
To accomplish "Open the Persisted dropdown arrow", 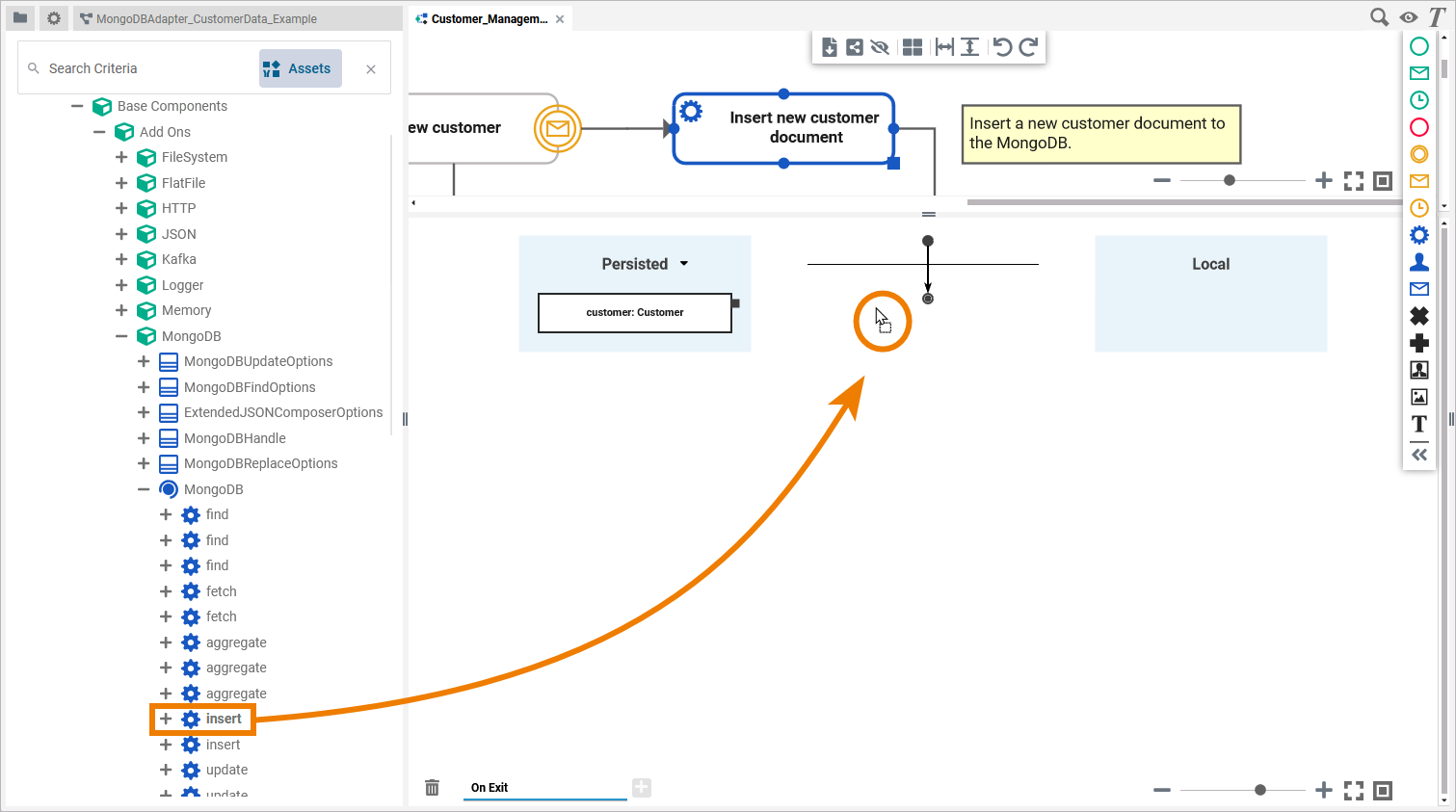I will pyautogui.click(x=684, y=263).
